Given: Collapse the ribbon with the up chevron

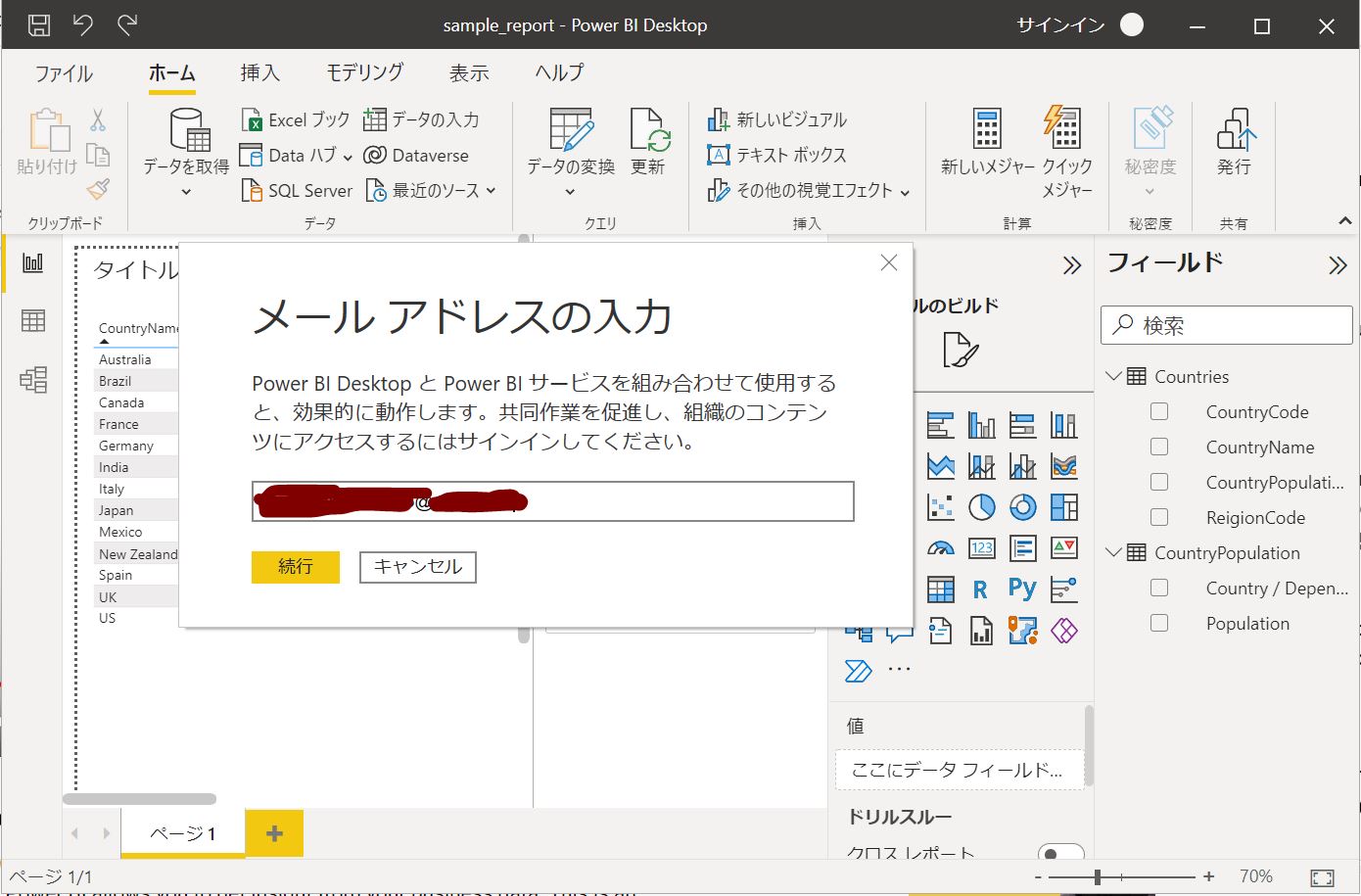Looking at the screenshot, I should (1345, 222).
